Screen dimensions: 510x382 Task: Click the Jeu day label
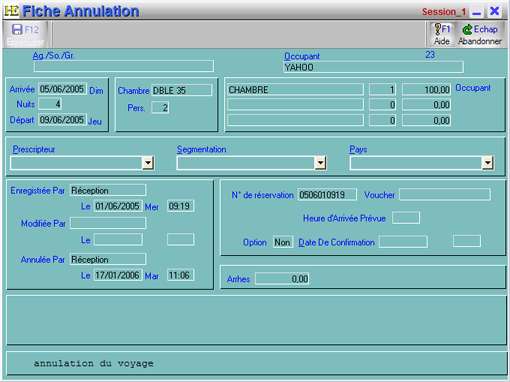(x=95, y=121)
